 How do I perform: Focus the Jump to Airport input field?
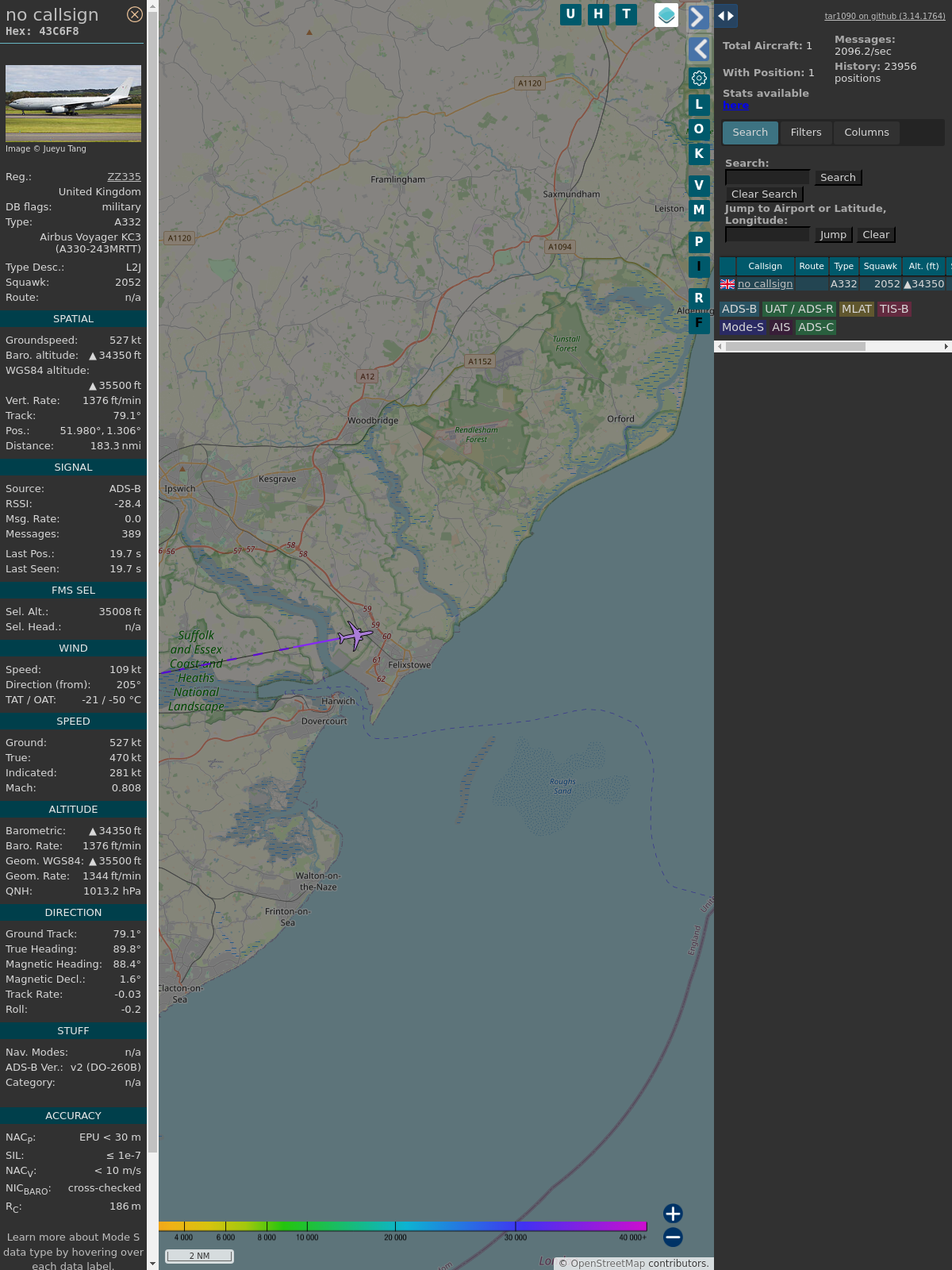(767, 234)
